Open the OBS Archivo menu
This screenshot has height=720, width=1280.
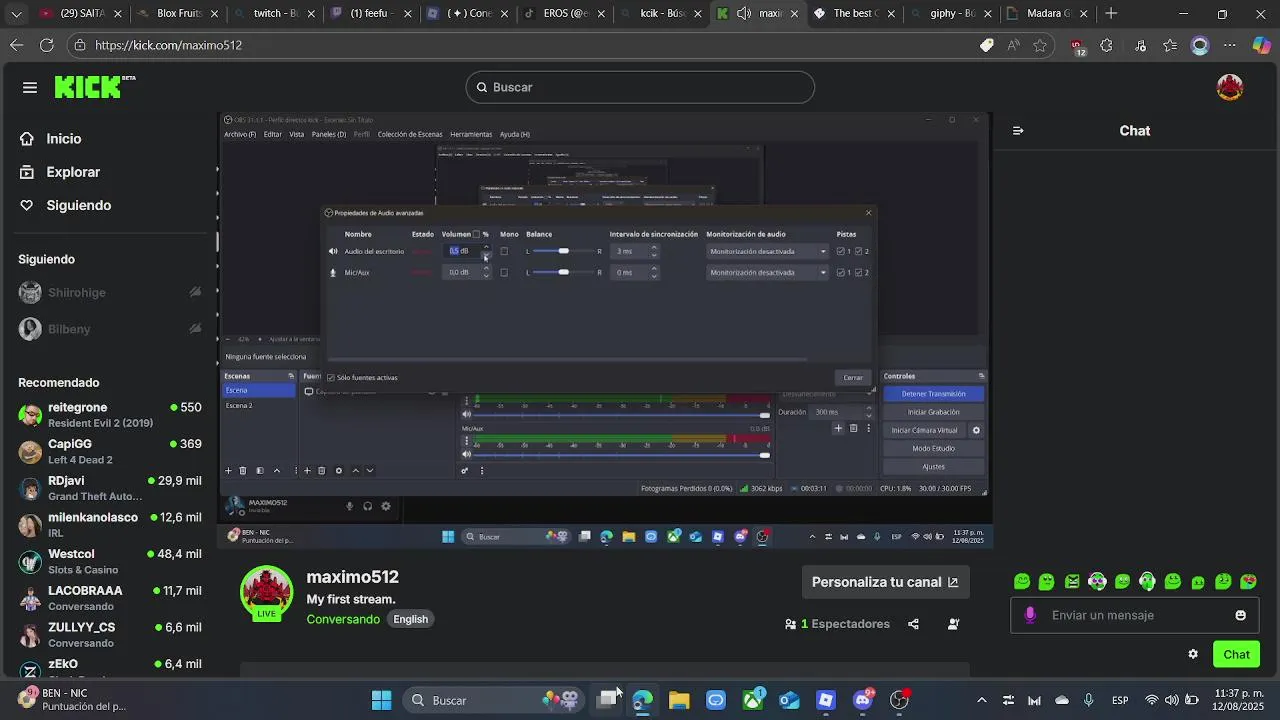pyautogui.click(x=240, y=134)
